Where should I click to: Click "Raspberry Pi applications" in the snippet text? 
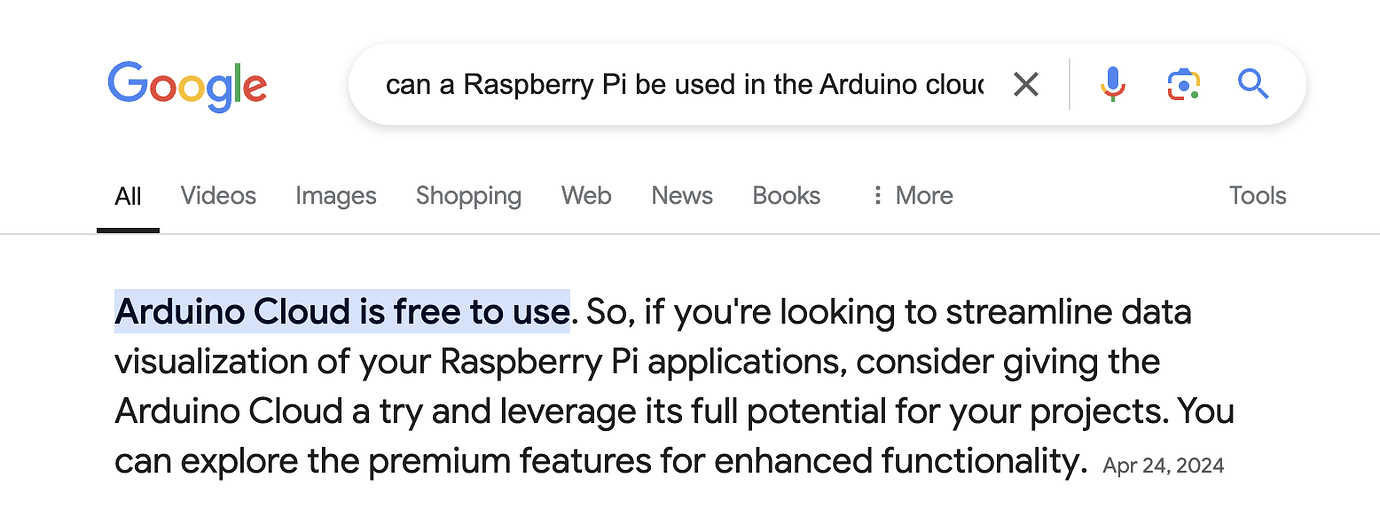point(645,362)
